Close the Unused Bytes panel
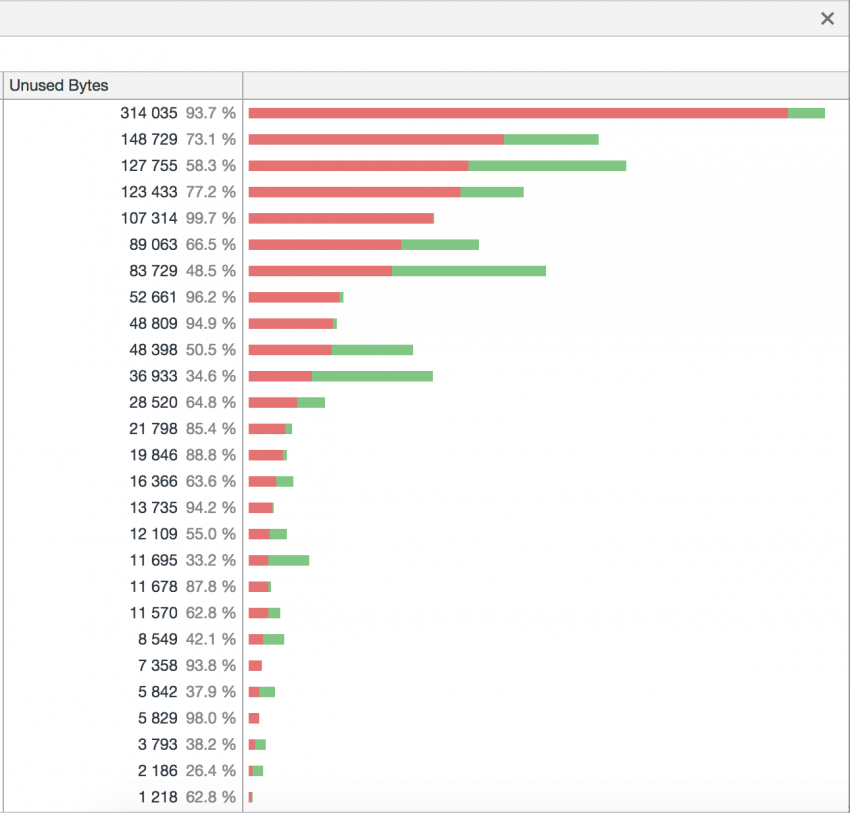The width and height of the screenshot is (850, 813). point(827,18)
